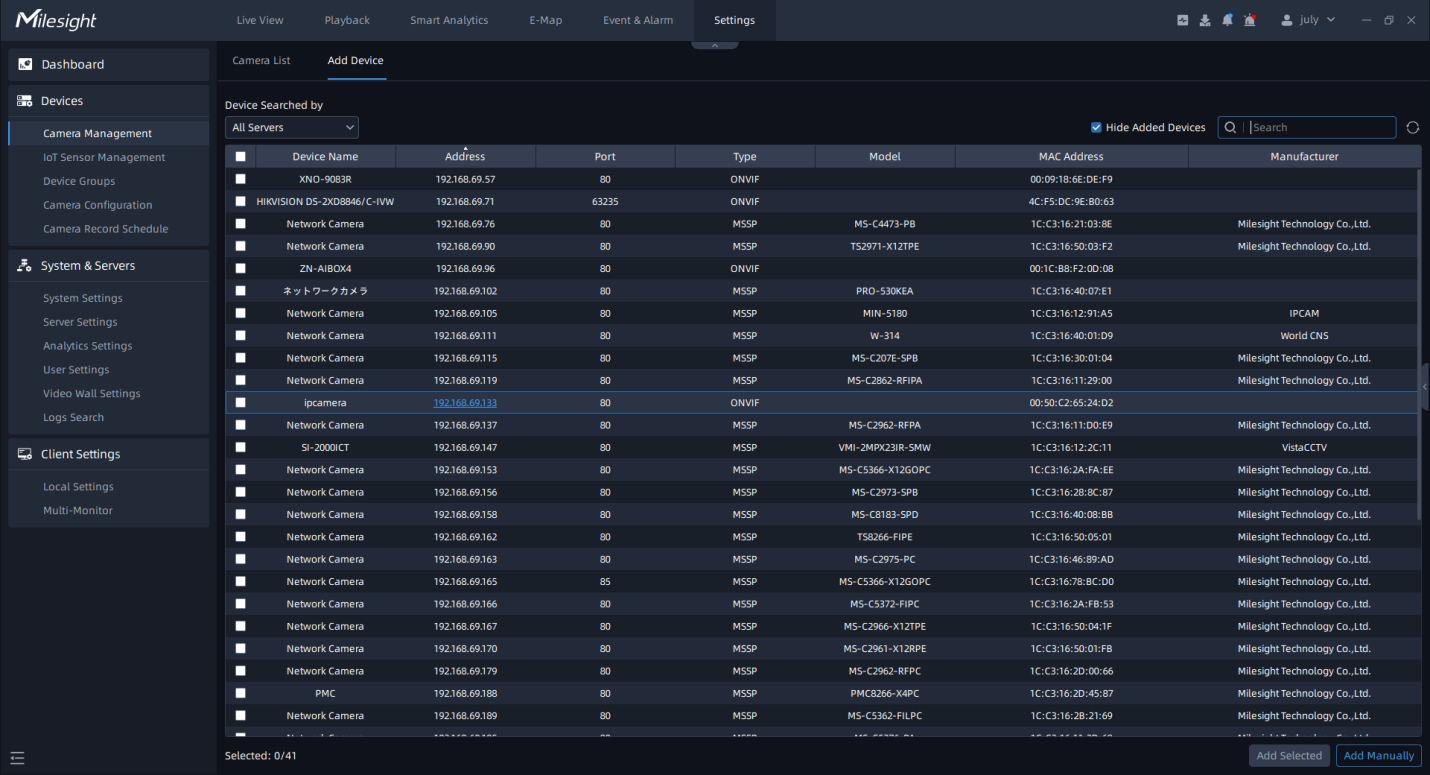Tick the checkbox for XNO-9083R device
The width and height of the screenshot is (1430, 775).
pos(240,179)
